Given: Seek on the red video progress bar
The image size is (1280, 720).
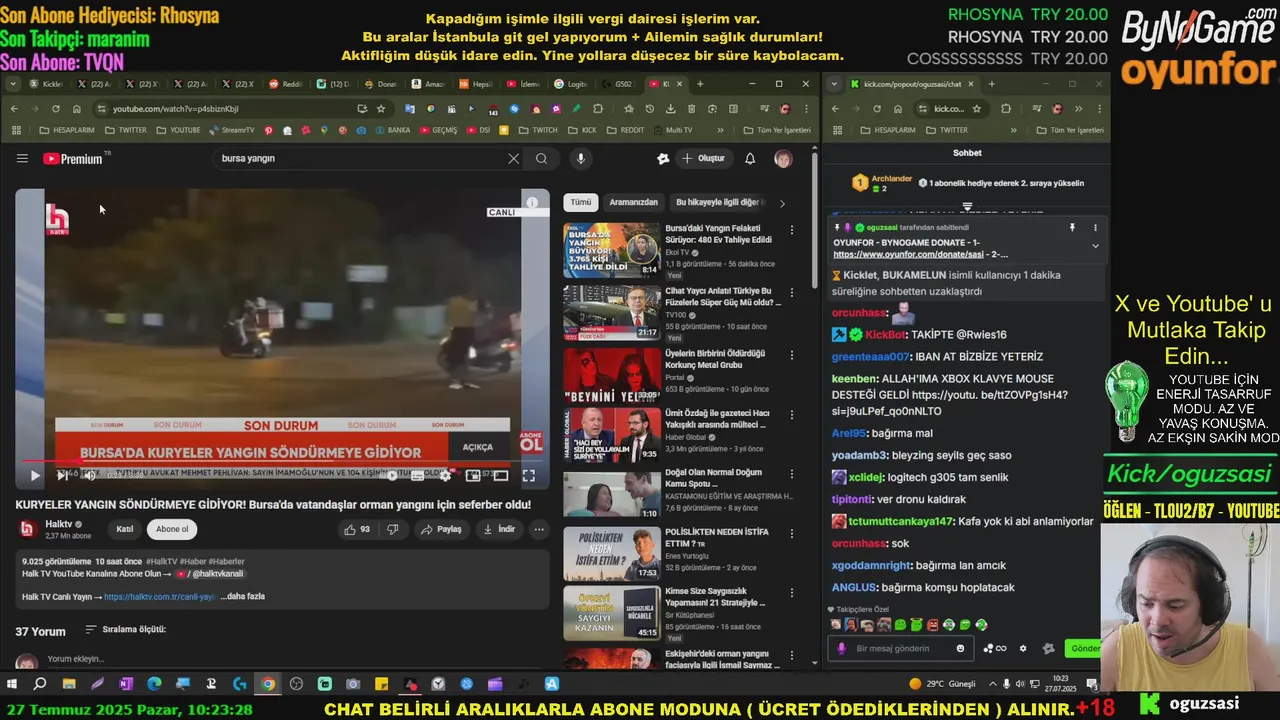Looking at the screenshot, I should (x=282, y=462).
